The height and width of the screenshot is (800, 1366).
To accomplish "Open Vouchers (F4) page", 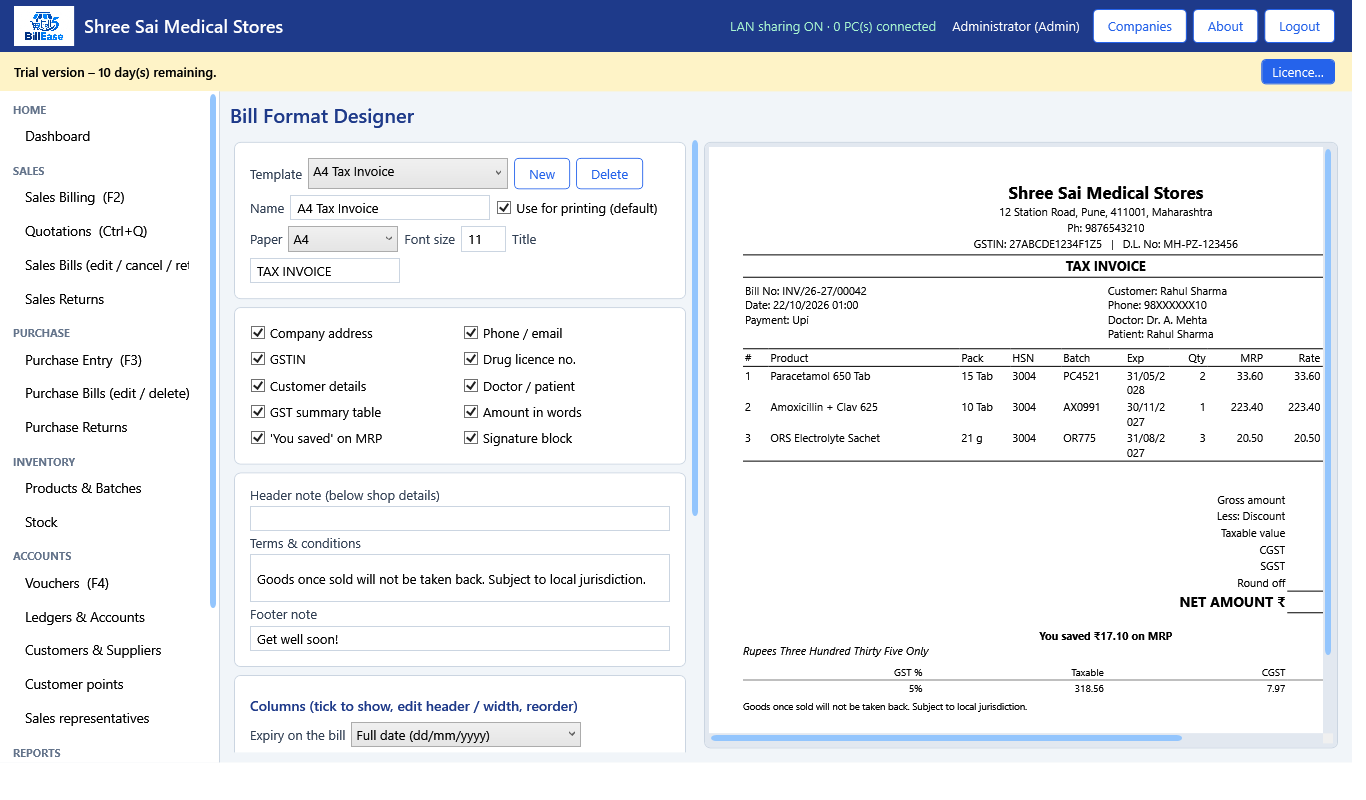I will (x=67, y=583).
